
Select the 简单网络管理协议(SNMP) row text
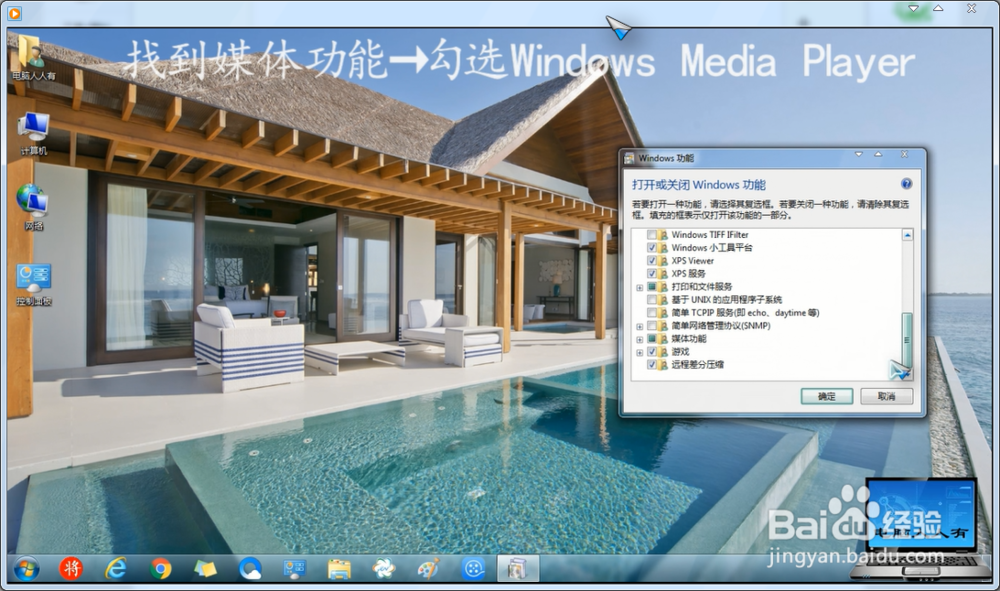click(721, 326)
